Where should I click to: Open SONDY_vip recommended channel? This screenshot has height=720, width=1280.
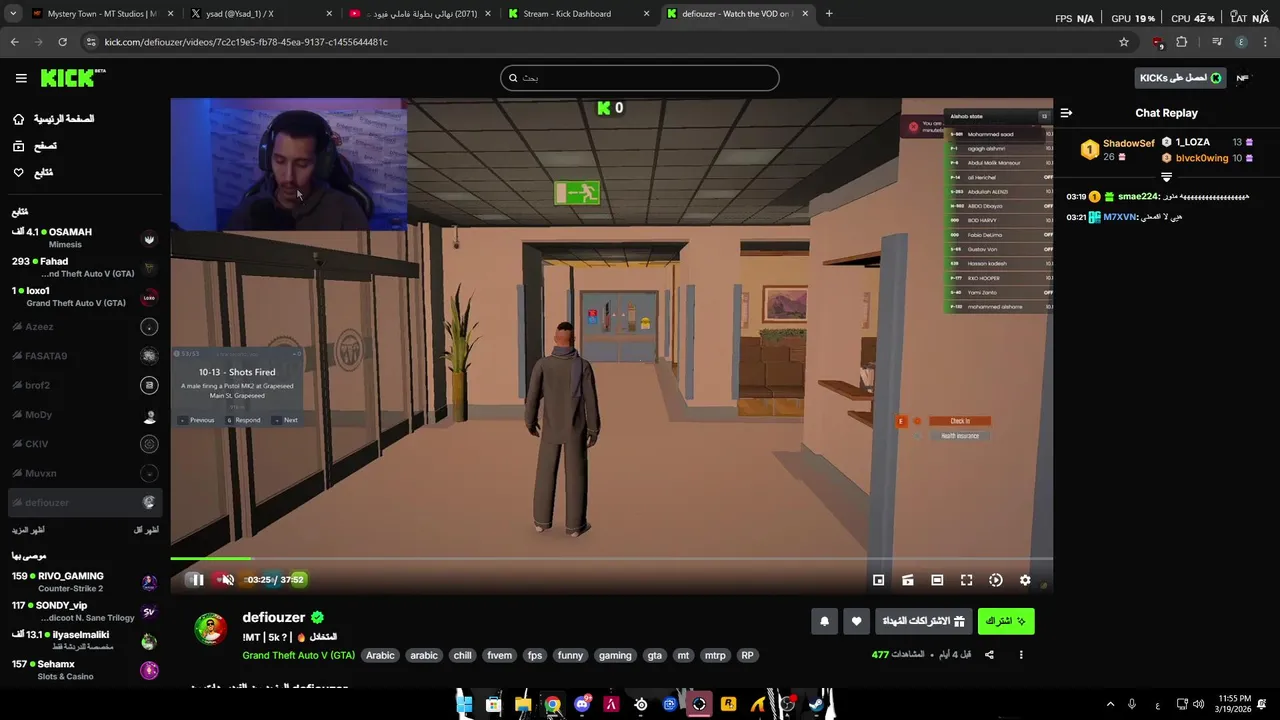tap(84, 611)
